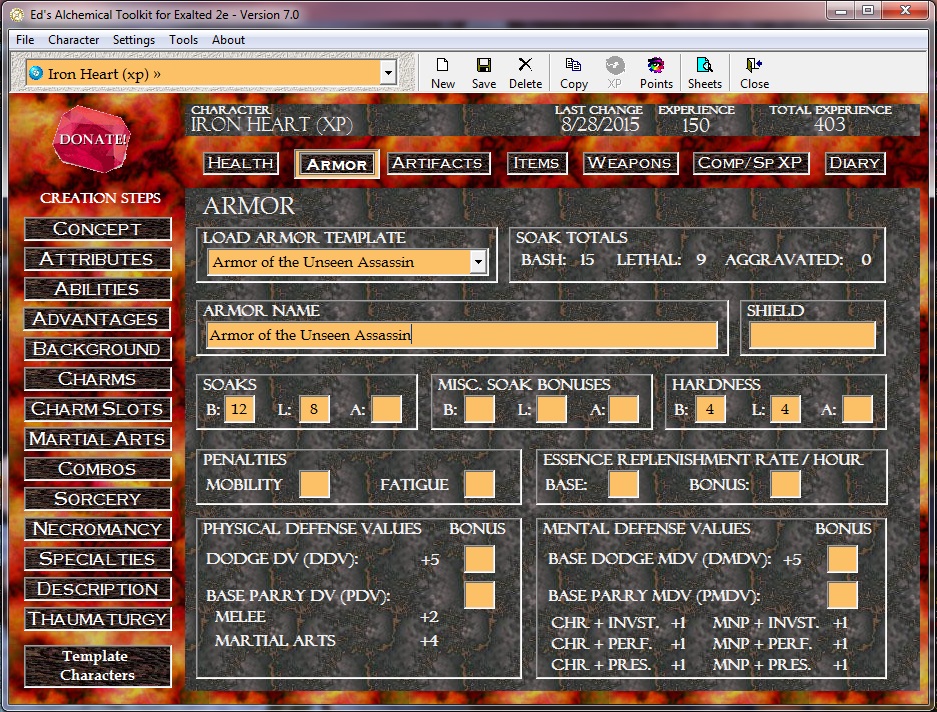The width and height of the screenshot is (937, 712).
Task: Open the Charms creation step
Action: (x=97, y=379)
